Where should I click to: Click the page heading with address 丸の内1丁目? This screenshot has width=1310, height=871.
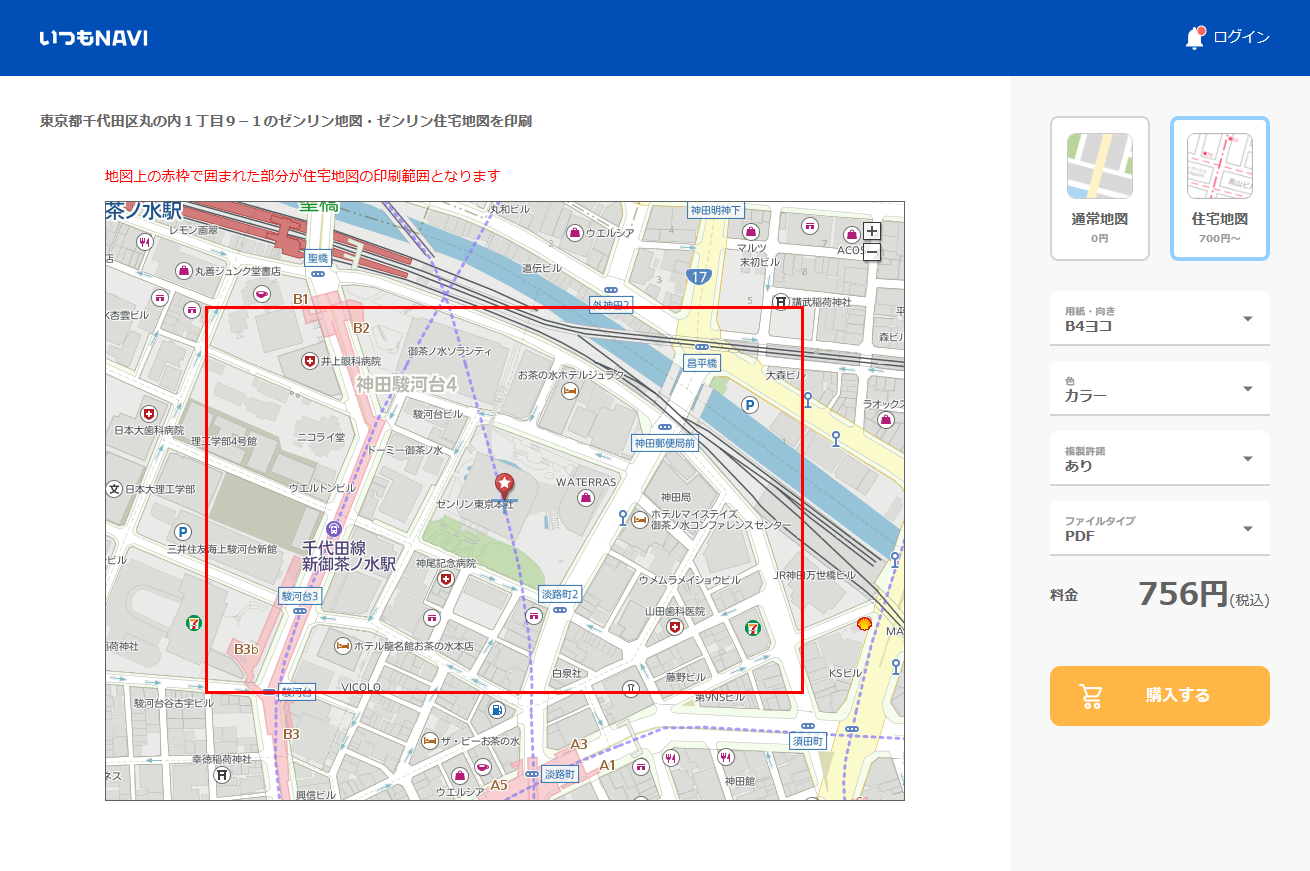286,121
